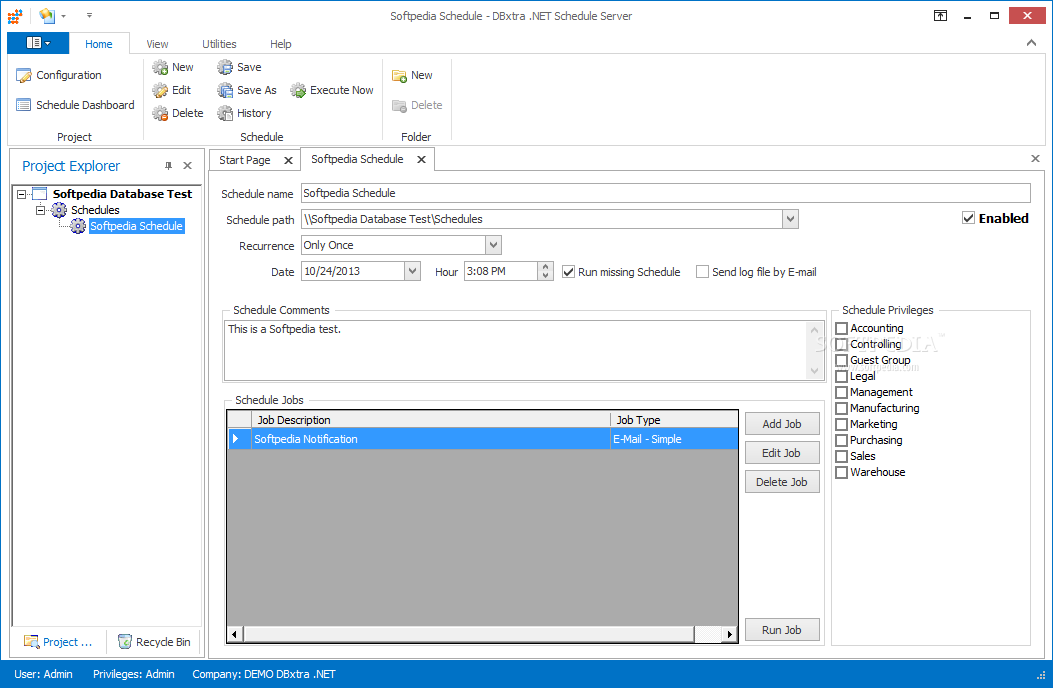Click the quick access tag icon
The image size is (1053, 688).
tap(46, 15)
